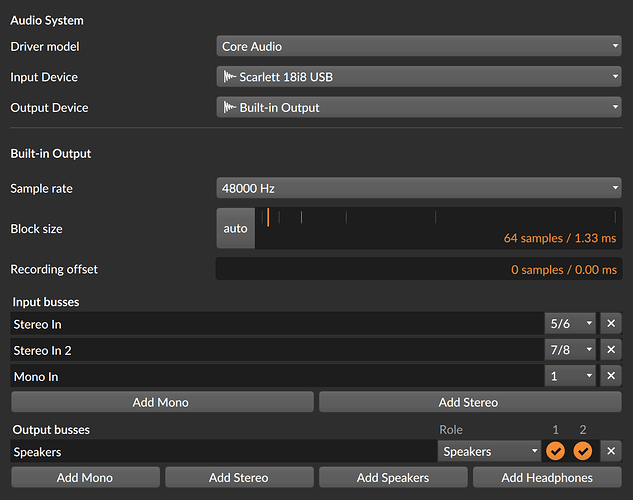
Task: Click the Block size slider
Action: tap(438, 228)
